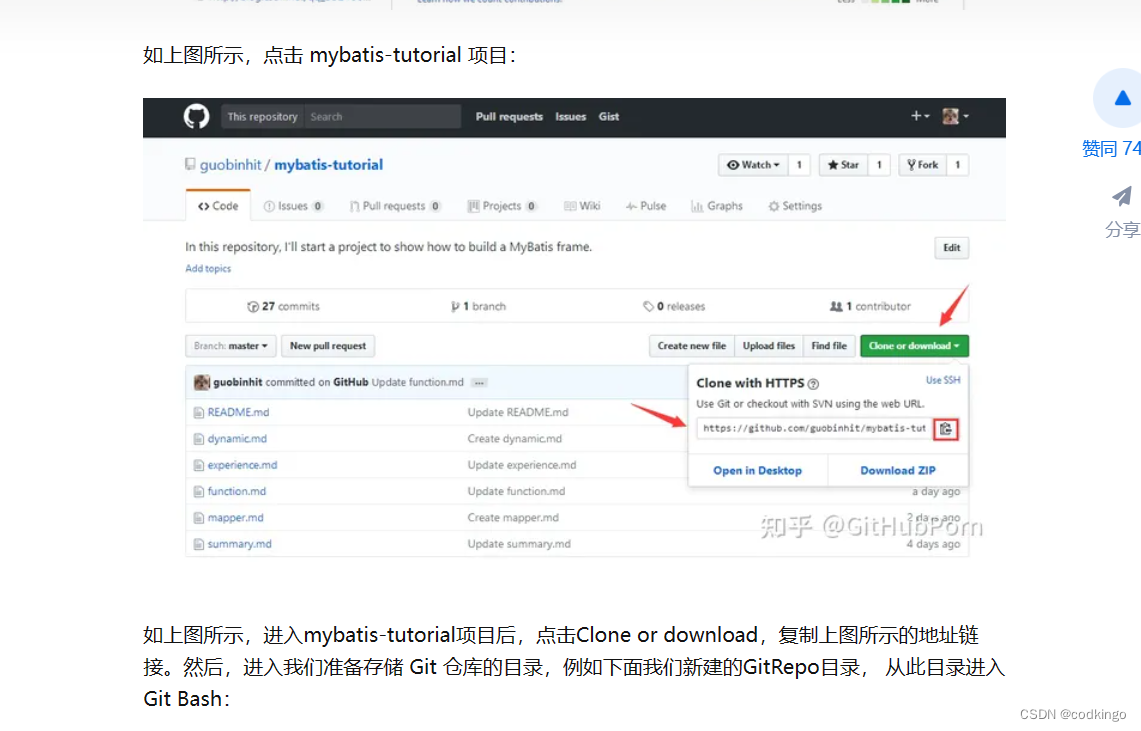Click the Use SSH link

click(x=942, y=380)
